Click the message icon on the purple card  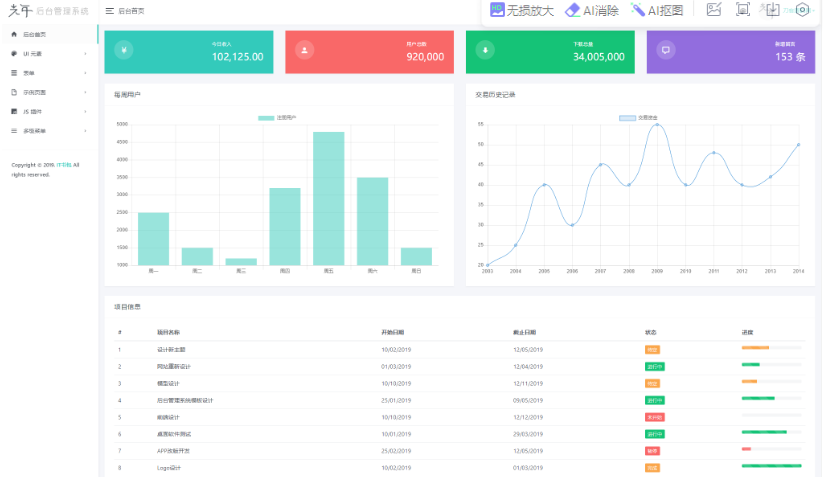pos(666,50)
